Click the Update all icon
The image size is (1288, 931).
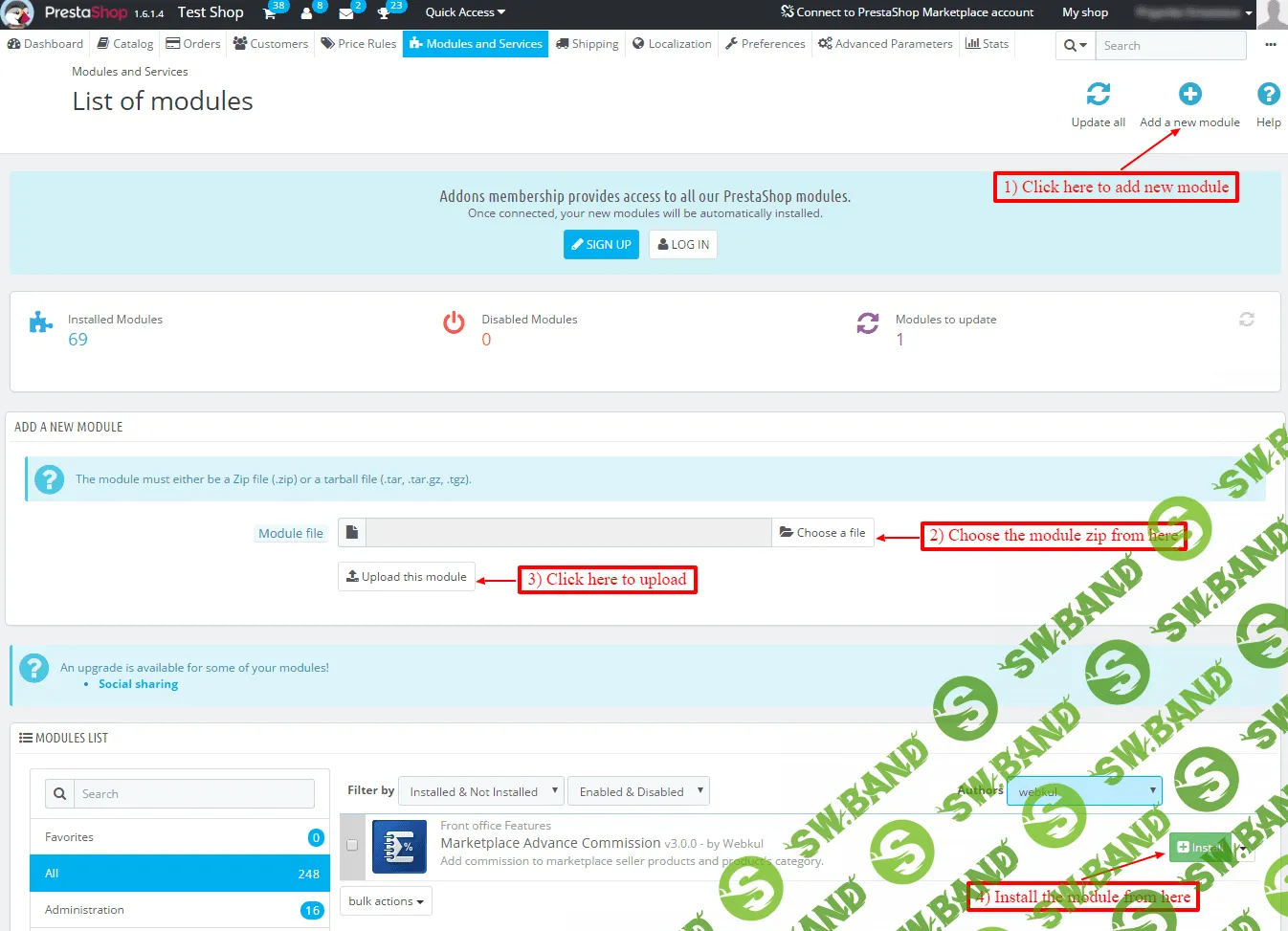(1098, 94)
